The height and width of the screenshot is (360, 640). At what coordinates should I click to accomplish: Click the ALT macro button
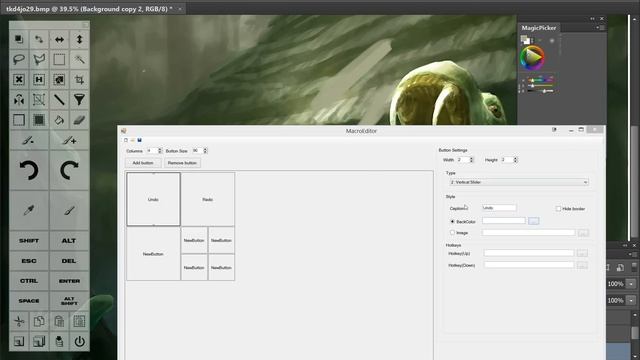pos(69,241)
